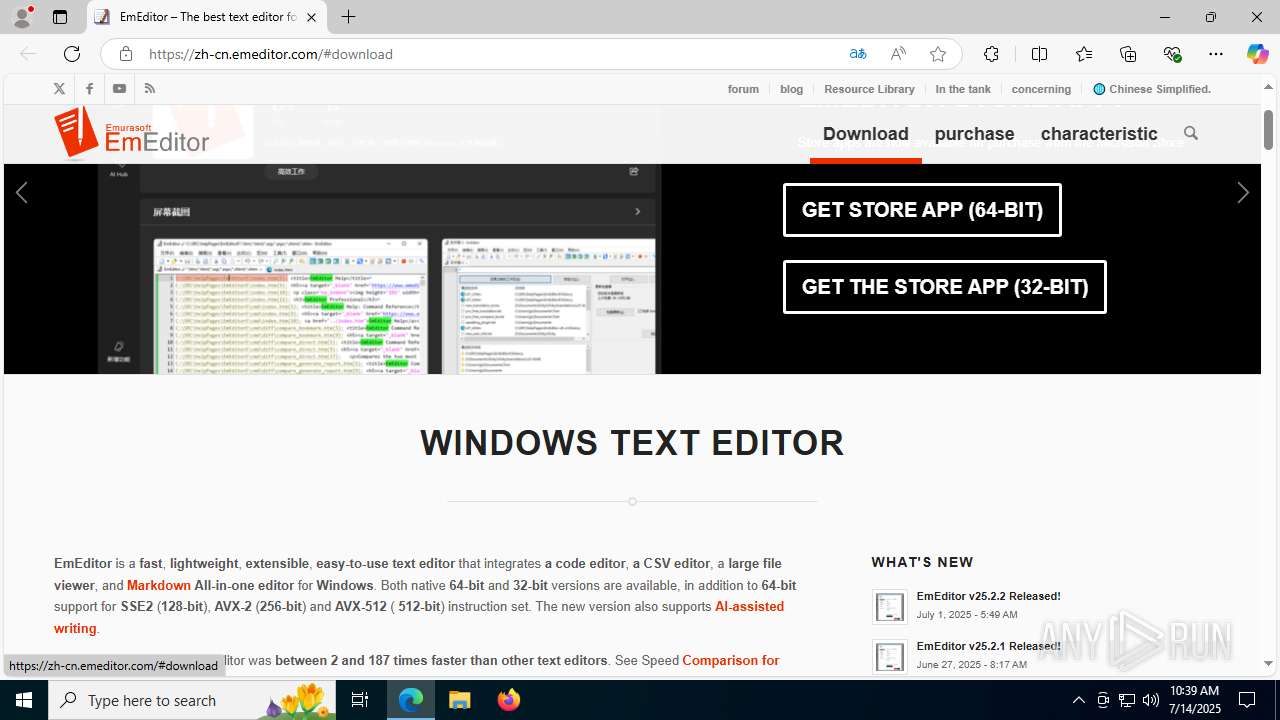
Task: Close the EmEditor browser tab
Action: [311, 17]
